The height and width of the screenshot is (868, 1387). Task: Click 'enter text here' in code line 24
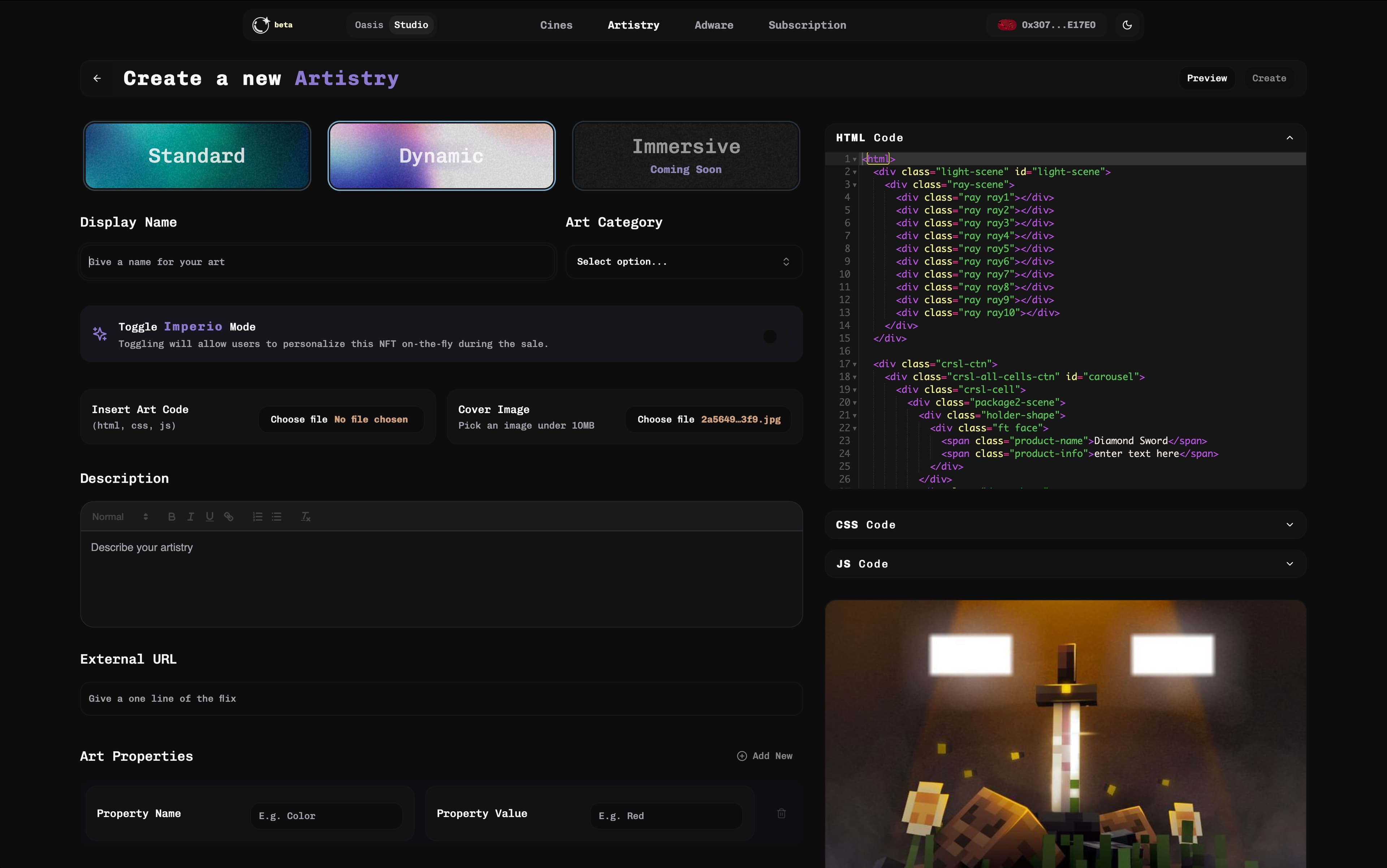[x=1137, y=454]
